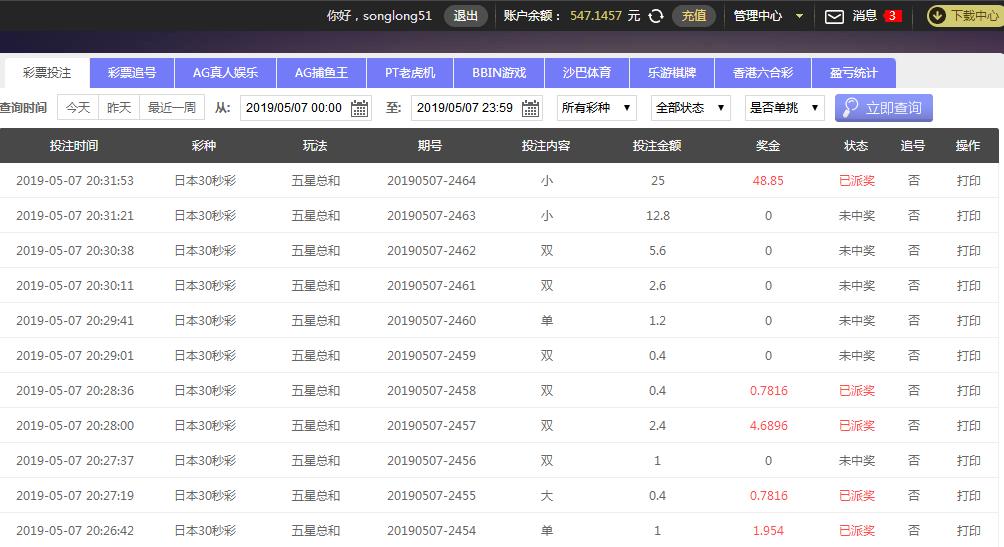Viewport: 1004px width, 547px height.
Task: Click the 已派奖 status for period 20190507-2455
Action: [x=857, y=496]
